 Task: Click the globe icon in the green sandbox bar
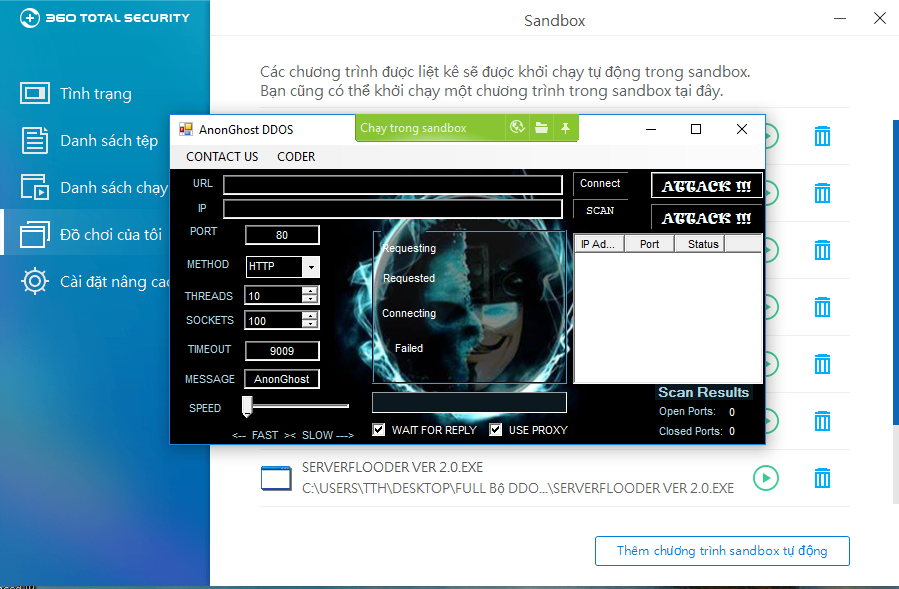517,127
